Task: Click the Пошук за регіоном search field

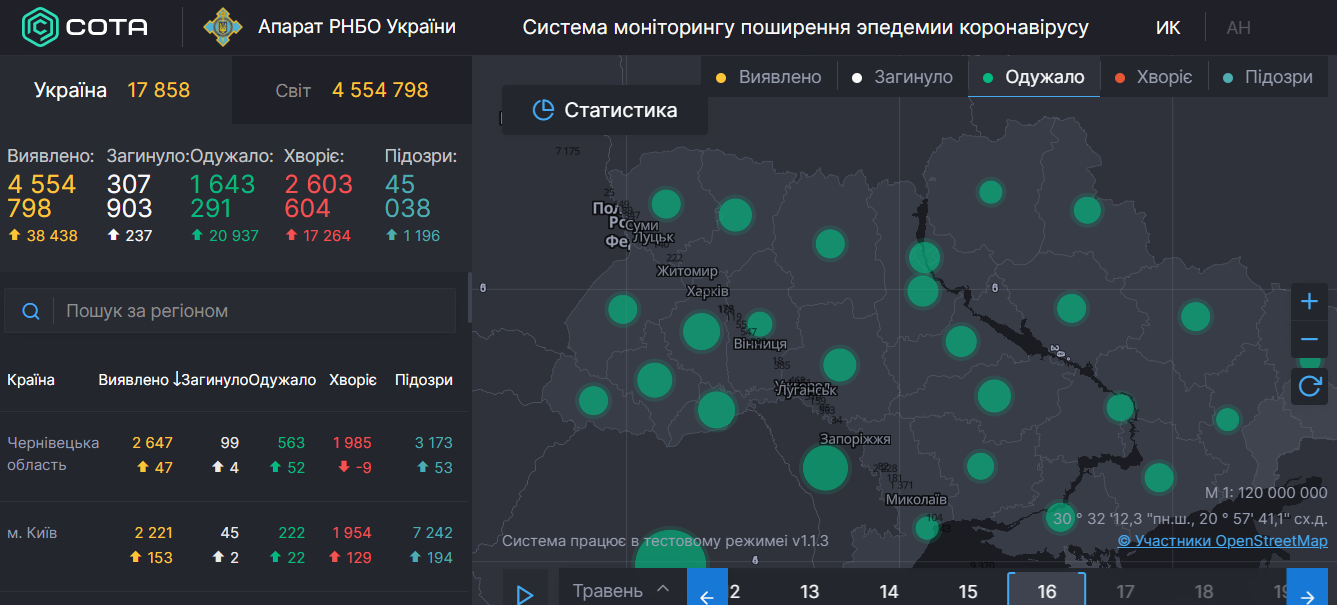Action: tap(180, 310)
